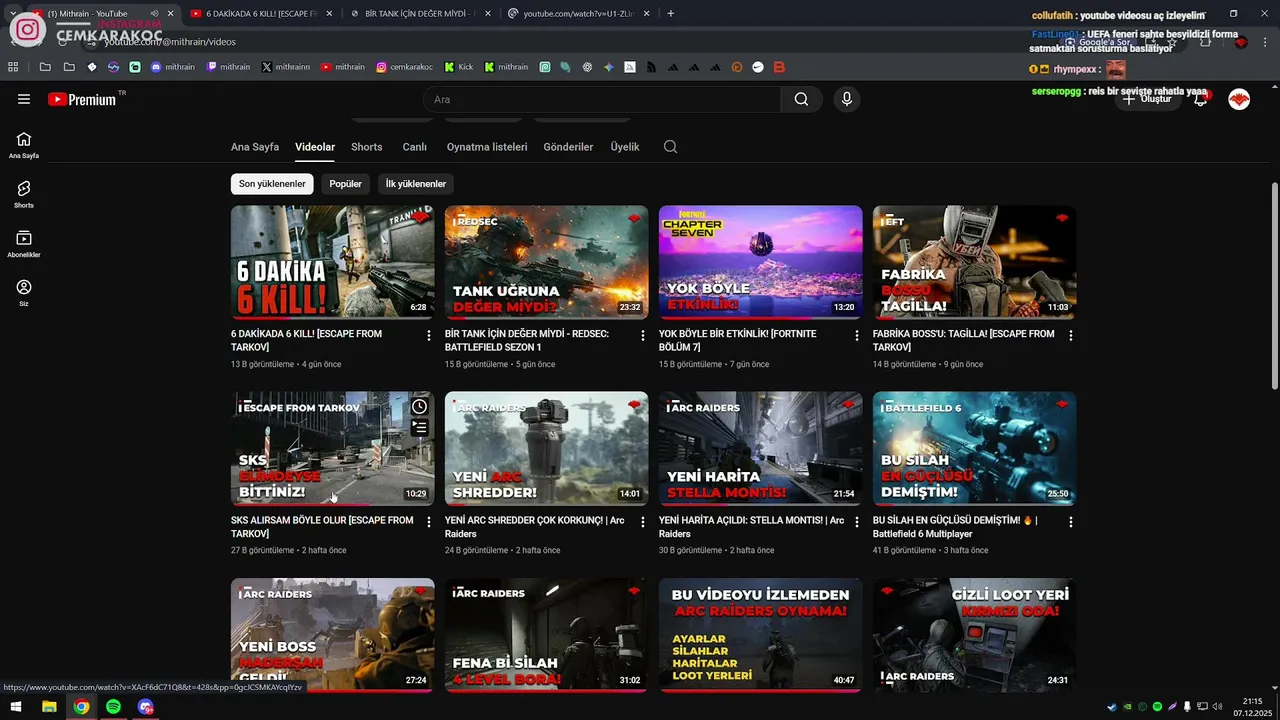Select the Popüler filter chip
Screen dimensions: 1280x720
(345, 184)
